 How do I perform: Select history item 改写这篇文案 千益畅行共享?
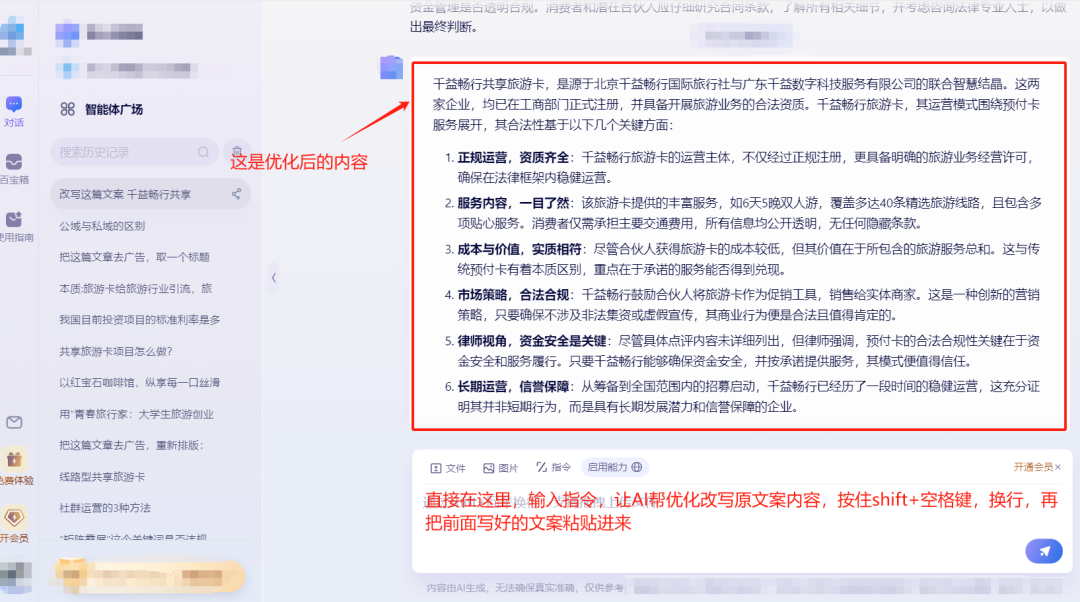150,194
